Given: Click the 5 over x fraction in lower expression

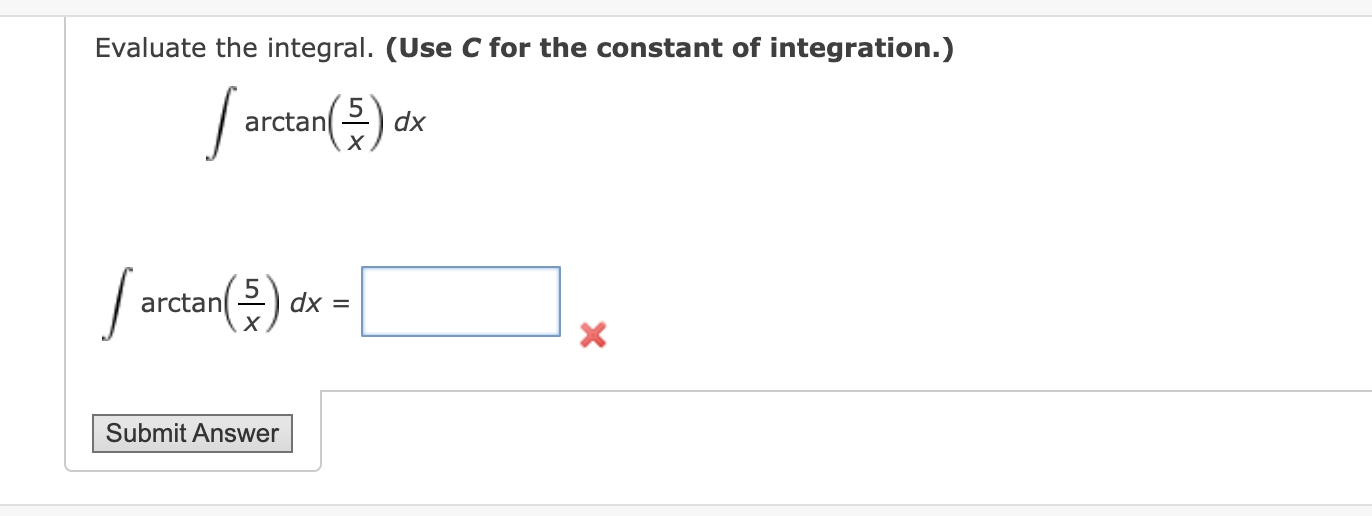Looking at the screenshot, I should pos(252,303).
